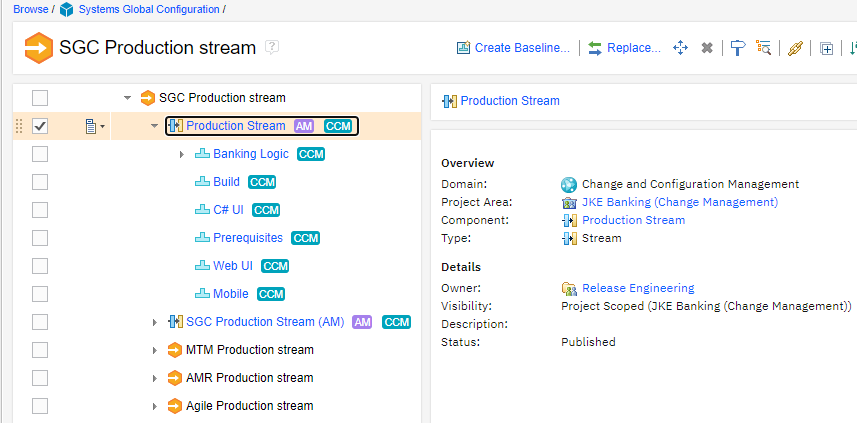Click Create Baseline in the toolbar
Image resolution: width=857 pixels, height=423 pixels.
click(513, 48)
